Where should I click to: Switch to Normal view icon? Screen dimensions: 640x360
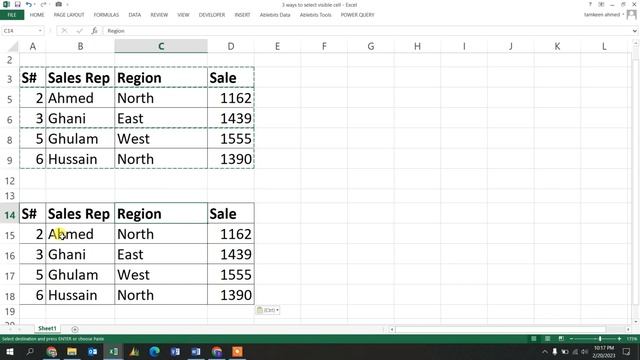tap(533, 339)
